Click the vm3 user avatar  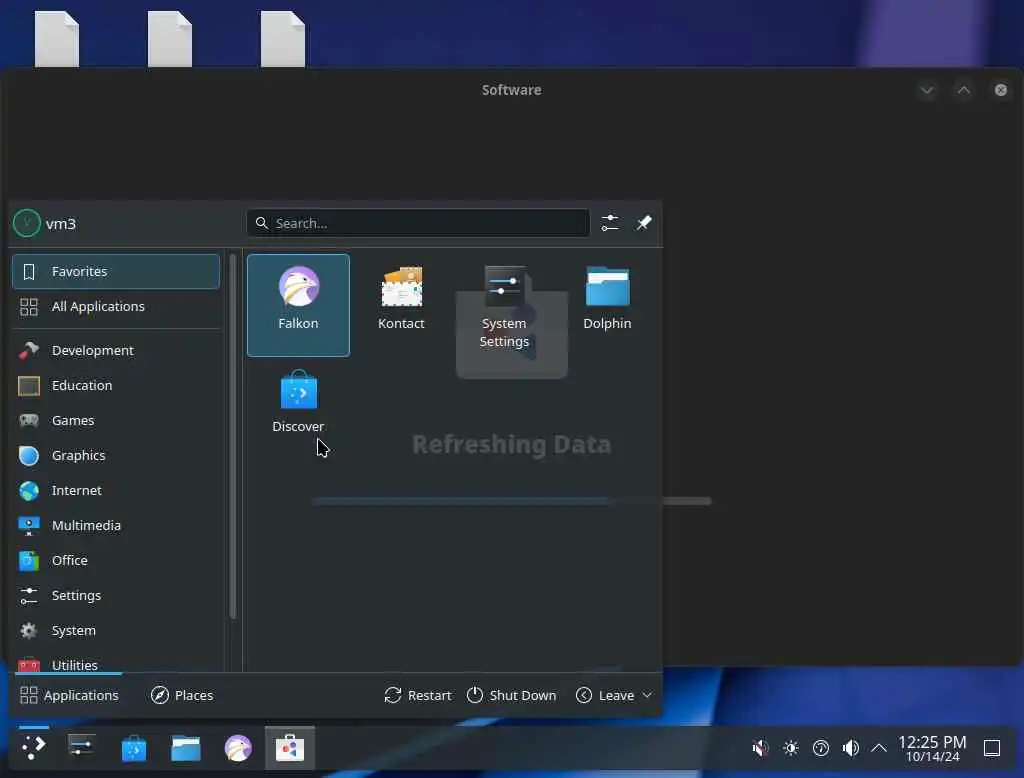pyautogui.click(x=27, y=223)
